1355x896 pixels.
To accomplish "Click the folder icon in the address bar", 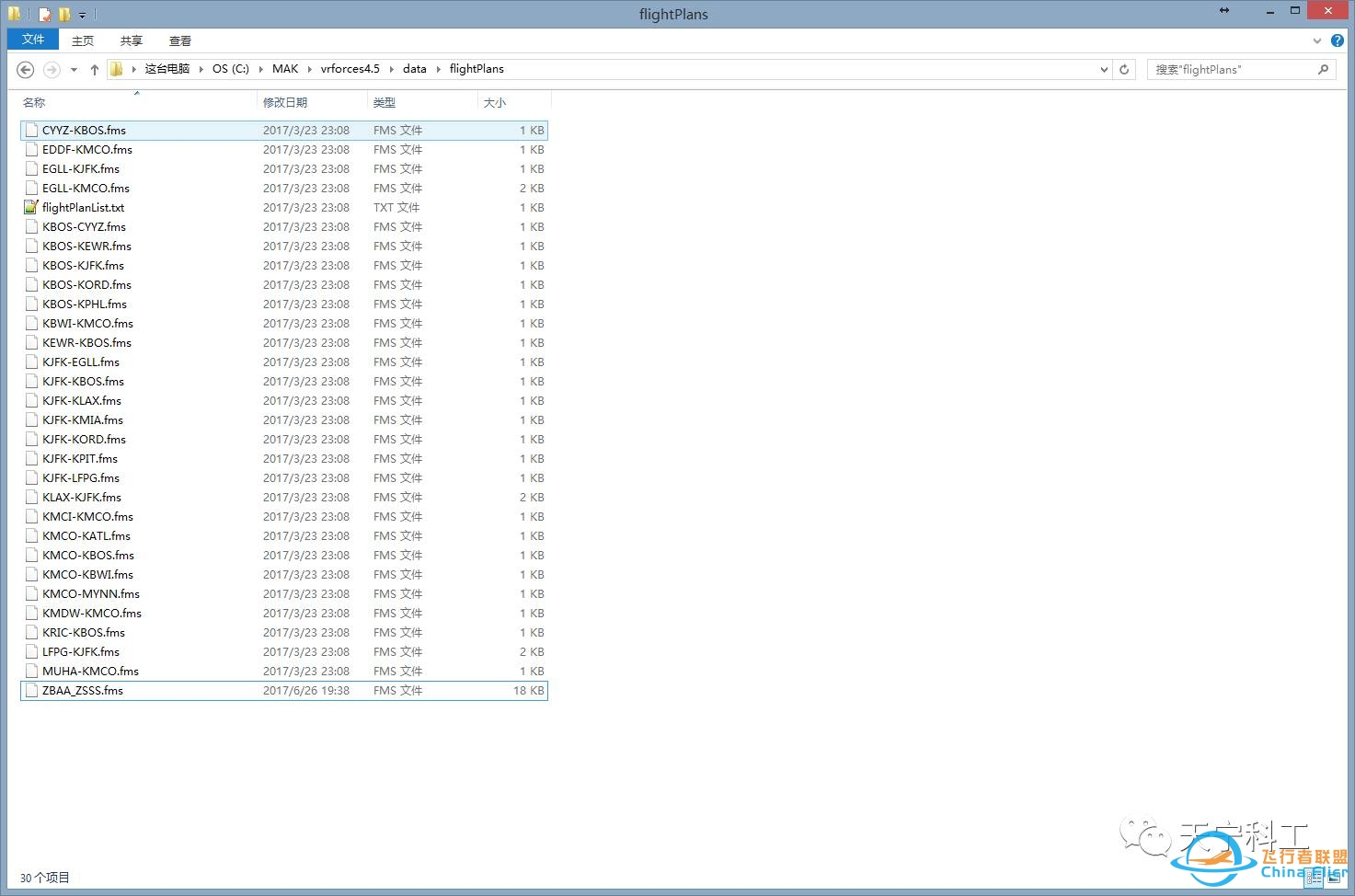I will tap(116, 69).
